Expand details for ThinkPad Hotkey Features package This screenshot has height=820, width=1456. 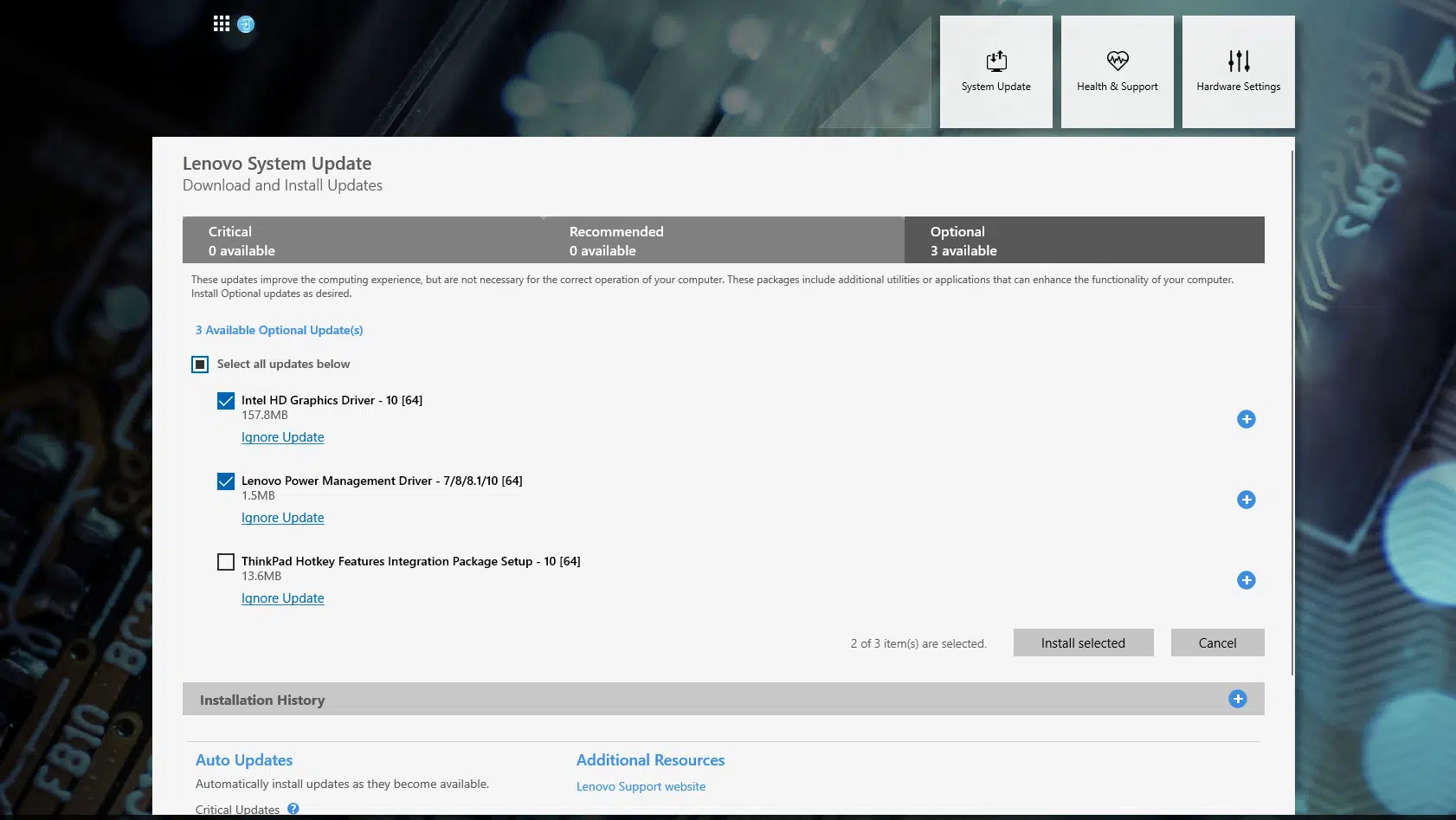(1247, 580)
